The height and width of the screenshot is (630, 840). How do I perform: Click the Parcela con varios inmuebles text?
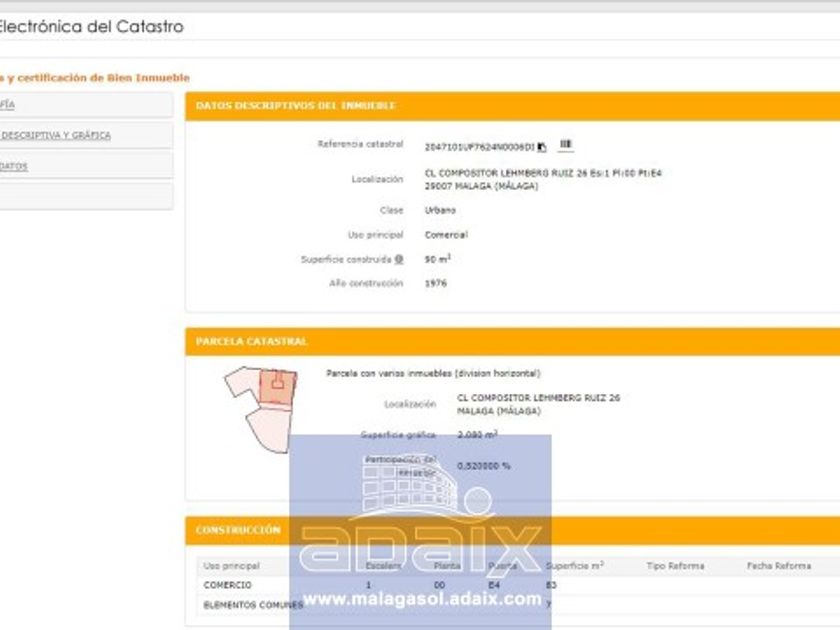(433, 373)
